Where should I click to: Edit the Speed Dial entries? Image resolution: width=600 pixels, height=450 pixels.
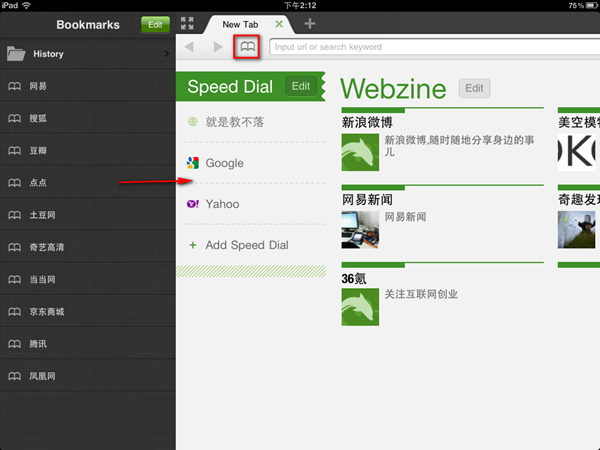(301, 86)
